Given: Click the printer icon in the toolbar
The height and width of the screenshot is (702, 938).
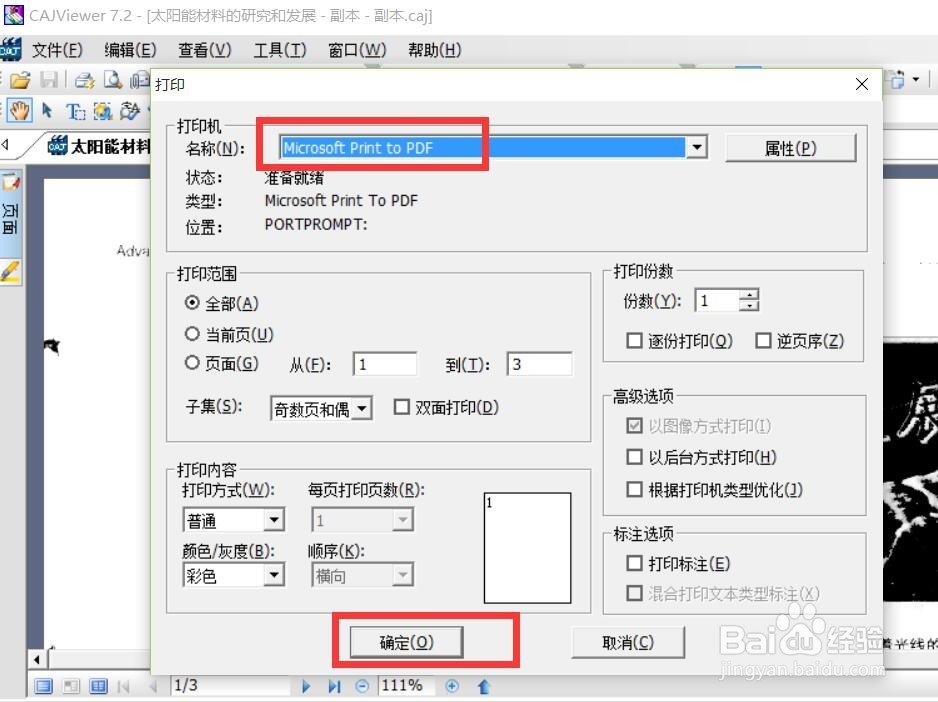Looking at the screenshot, I should 84,80.
